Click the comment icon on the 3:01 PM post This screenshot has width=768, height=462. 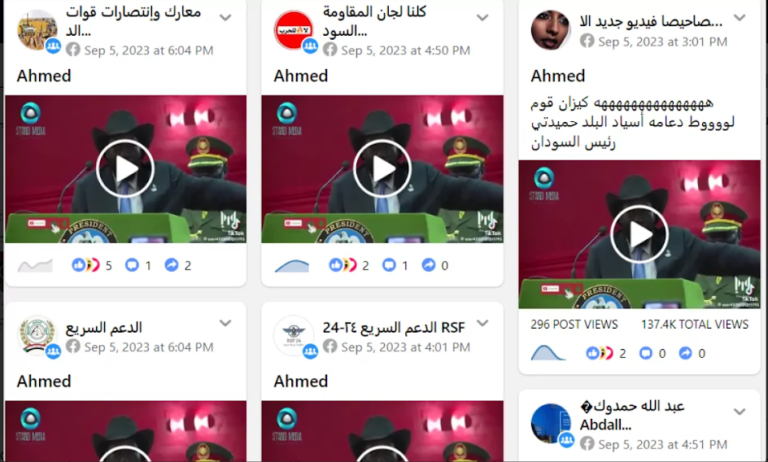tap(646, 353)
